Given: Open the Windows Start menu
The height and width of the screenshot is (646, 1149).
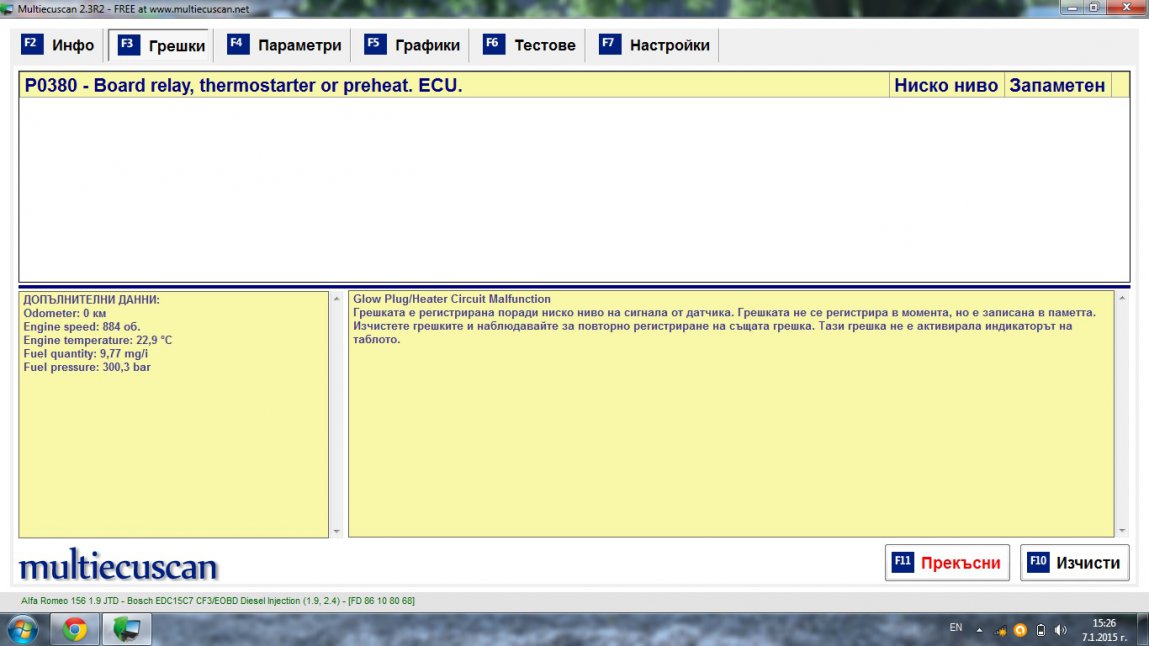Looking at the screenshot, I should click(21, 630).
